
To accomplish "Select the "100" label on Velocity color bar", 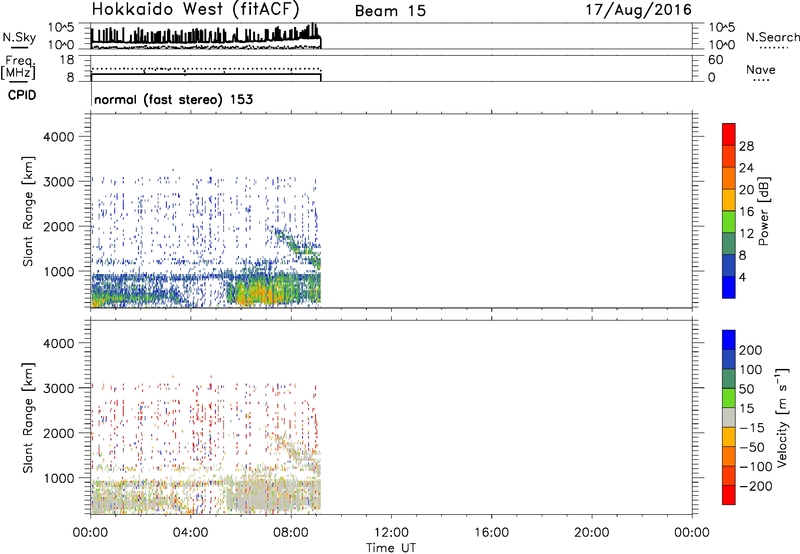I will [x=751, y=369].
